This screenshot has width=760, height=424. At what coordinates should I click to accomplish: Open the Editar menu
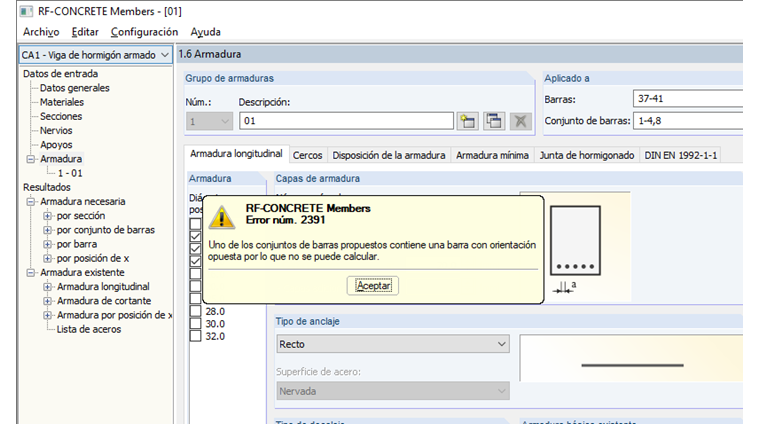point(85,32)
